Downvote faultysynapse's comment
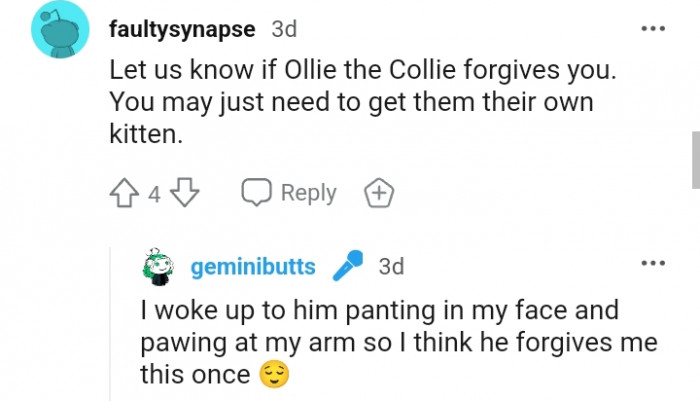The width and height of the screenshot is (700, 401). pyautogui.click(x=187, y=193)
